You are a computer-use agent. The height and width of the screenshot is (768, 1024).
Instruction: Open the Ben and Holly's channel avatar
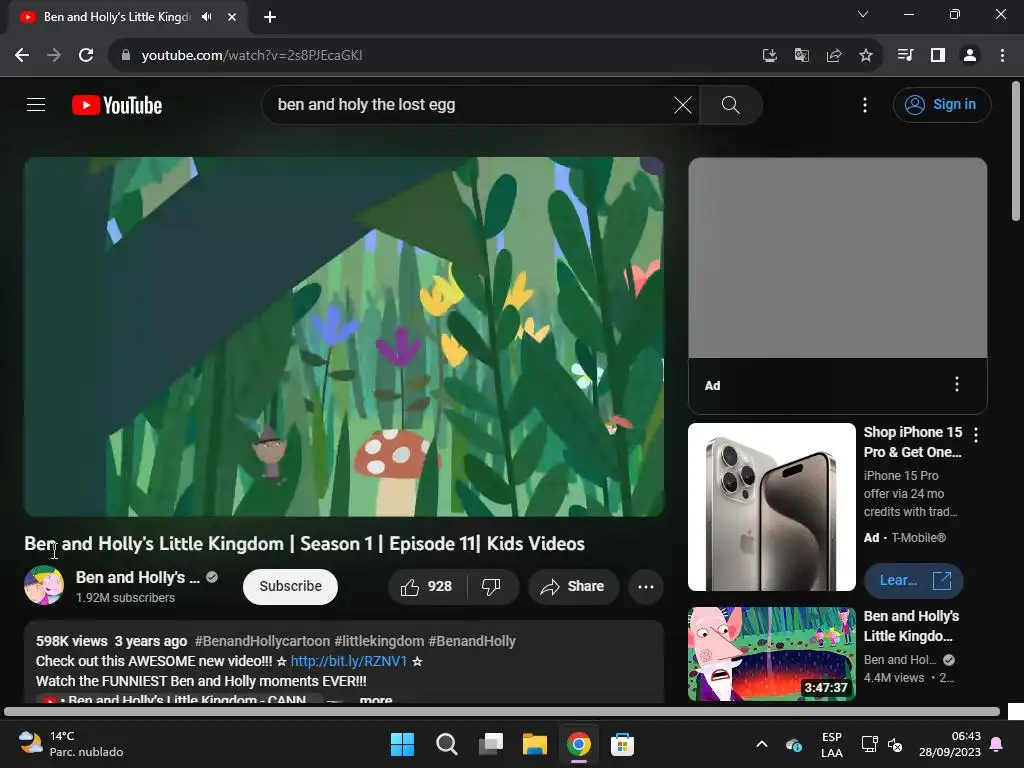(x=44, y=585)
